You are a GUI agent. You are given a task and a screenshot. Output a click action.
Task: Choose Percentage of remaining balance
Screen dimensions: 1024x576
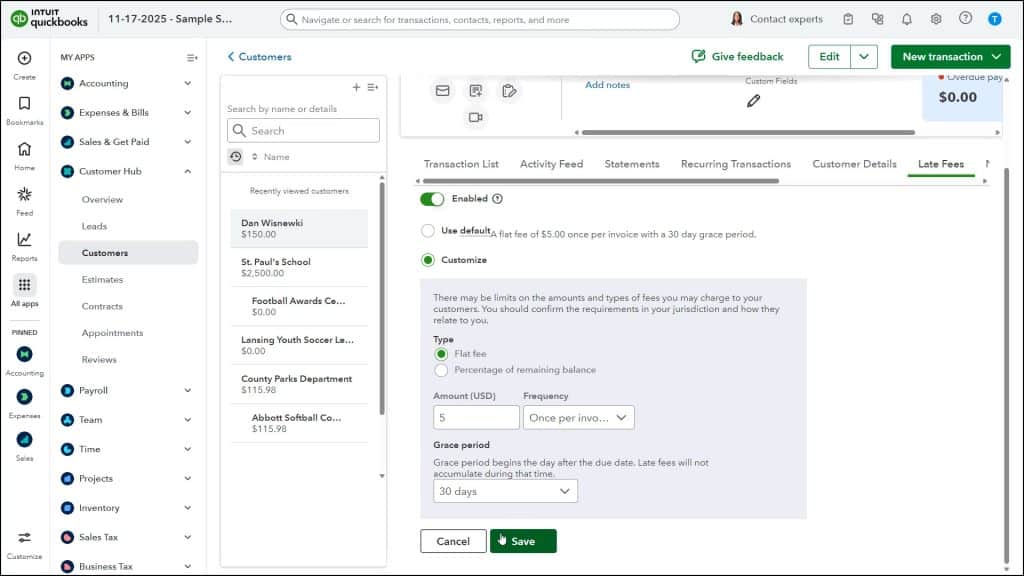click(x=440, y=370)
